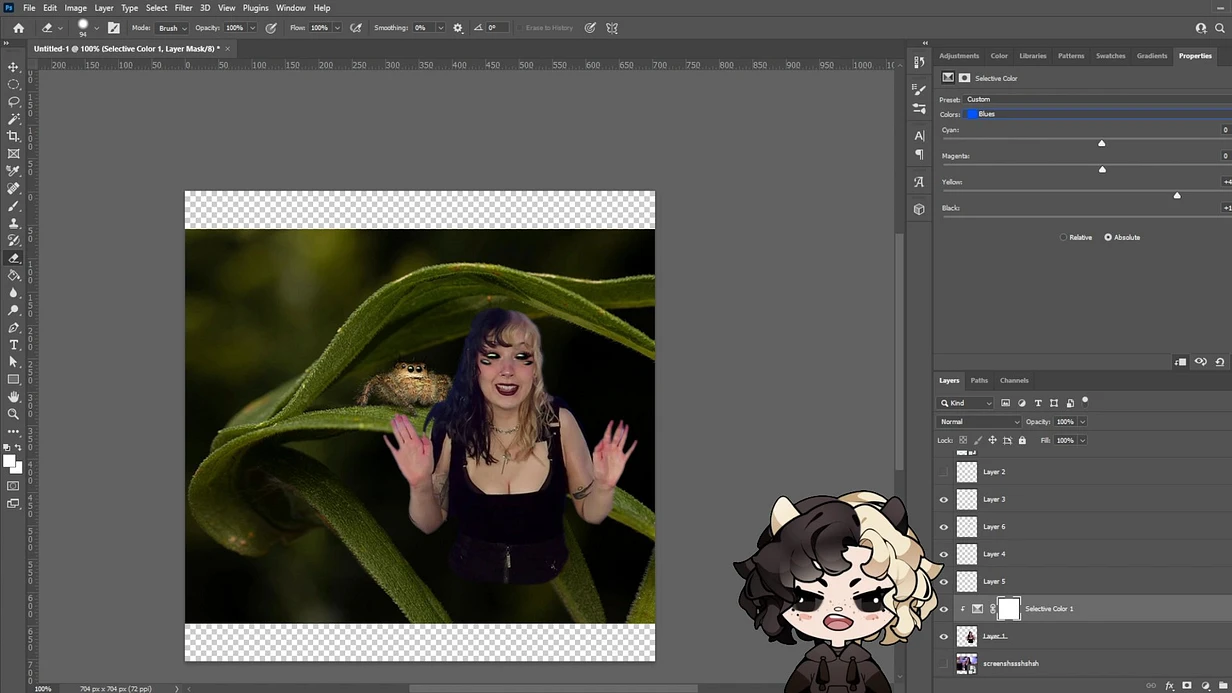Click the lock all layers padlock icon
Screen dimensions: 1232x693
tap(1022, 440)
